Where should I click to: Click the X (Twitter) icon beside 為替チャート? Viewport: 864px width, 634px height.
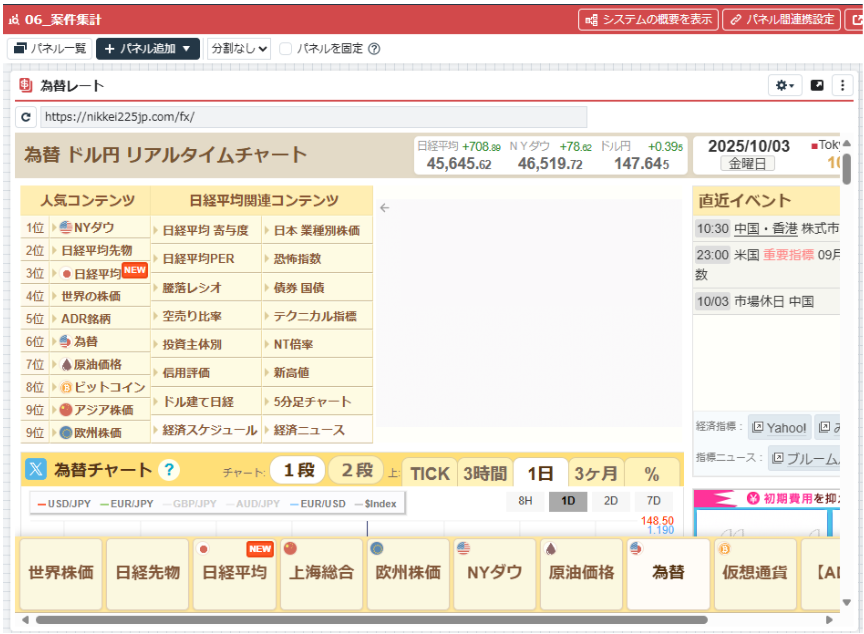pyautogui.click(x=35, y=469)
